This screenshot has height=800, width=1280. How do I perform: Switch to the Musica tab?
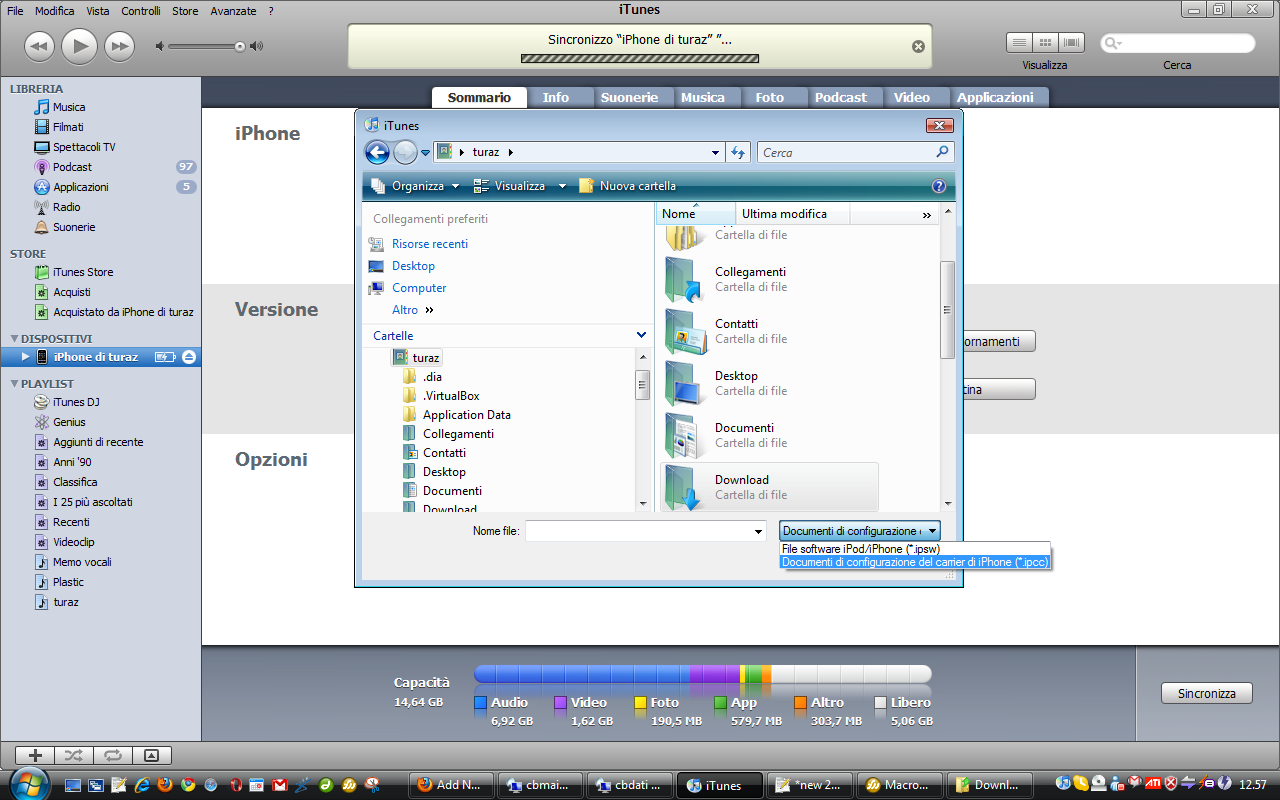(703, 97)
